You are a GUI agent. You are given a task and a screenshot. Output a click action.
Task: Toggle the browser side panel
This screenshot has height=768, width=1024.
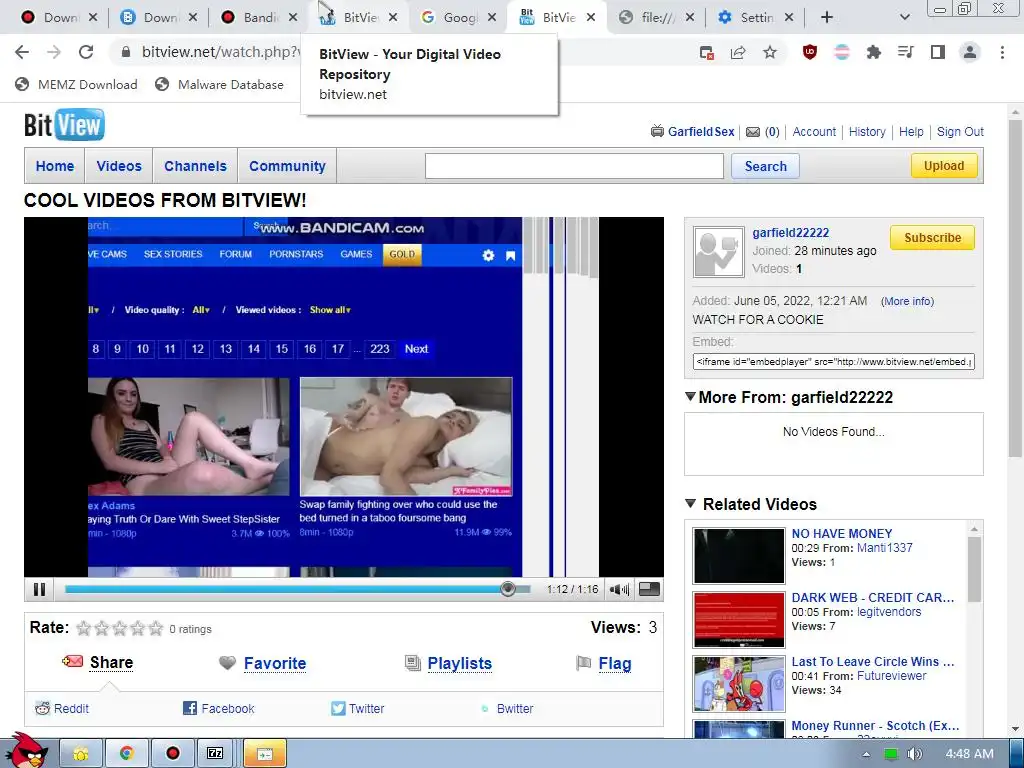938,52
